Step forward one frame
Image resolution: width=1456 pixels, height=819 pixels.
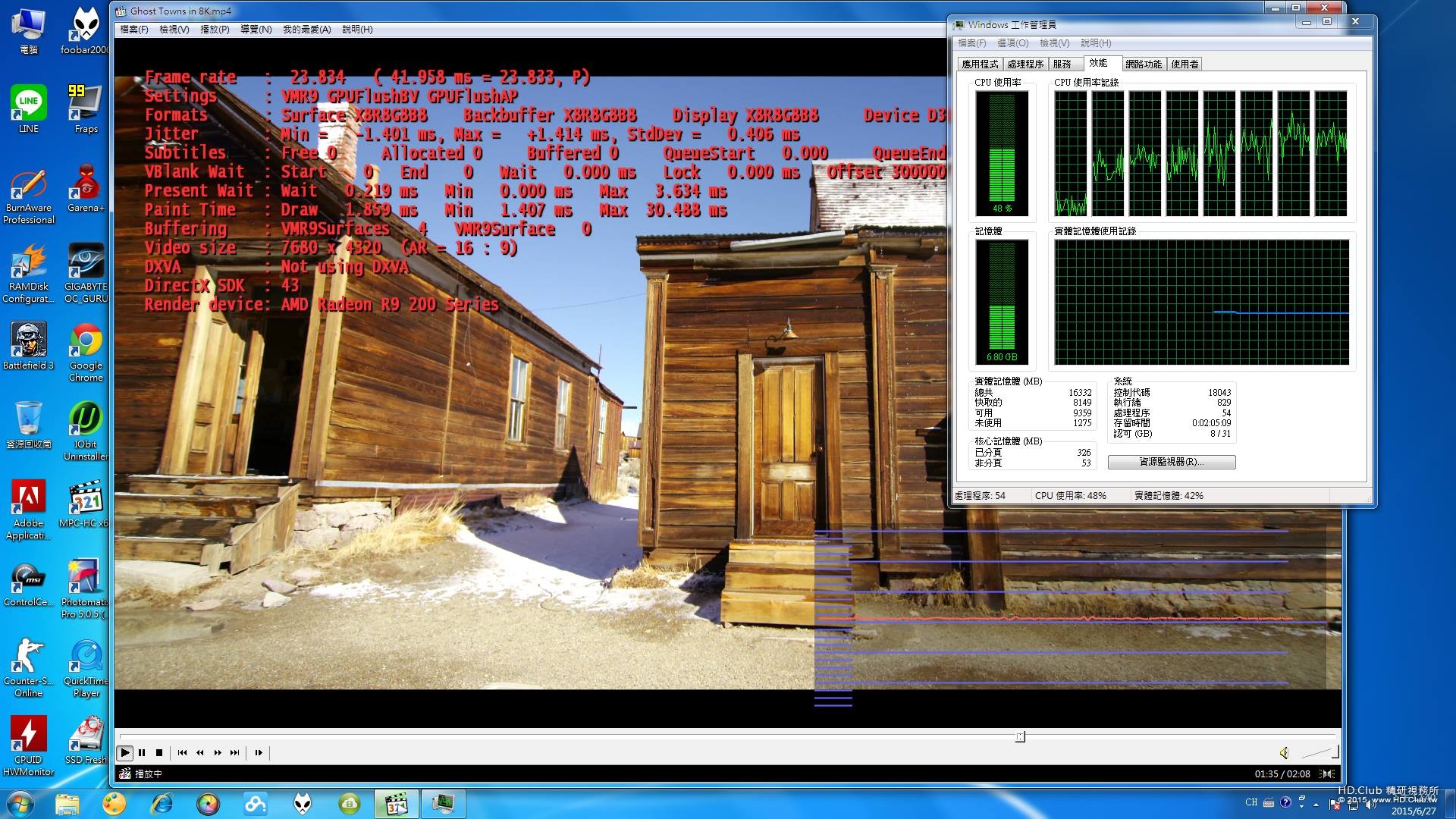(x=259, y=753)
